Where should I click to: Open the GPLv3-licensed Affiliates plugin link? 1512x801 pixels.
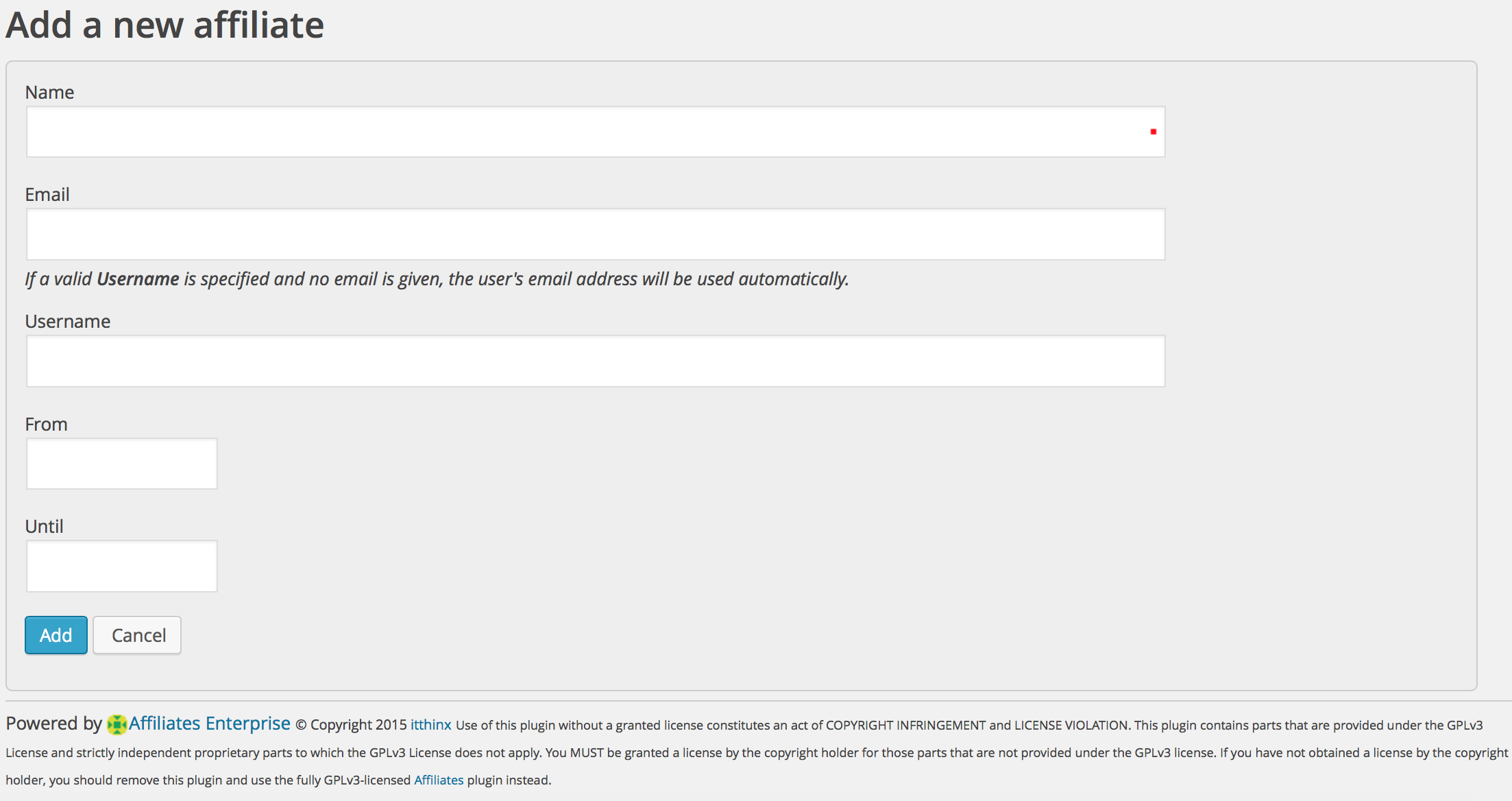439,780
